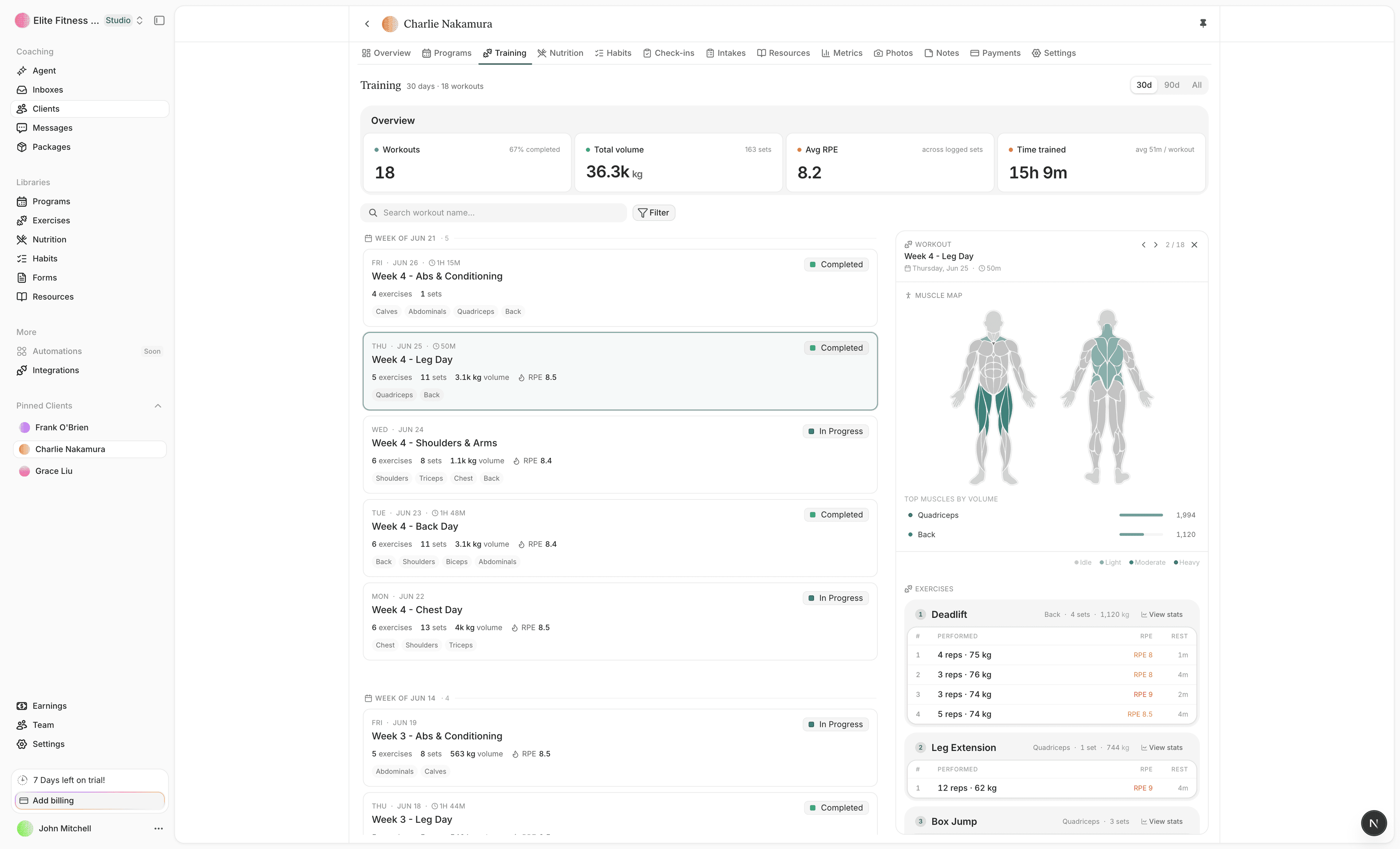
Task: Open Earnings in the sidebar
Action: click(90, 706)
